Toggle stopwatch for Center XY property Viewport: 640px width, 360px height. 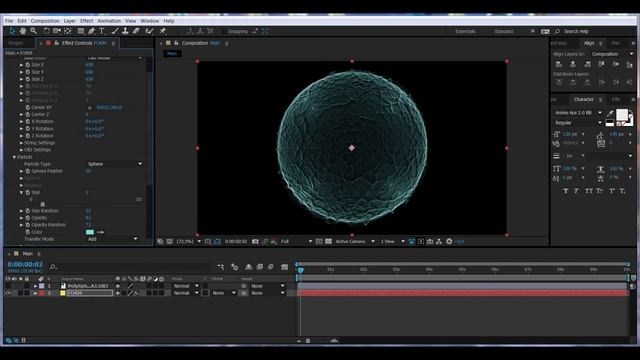pyautogui.click(x=28, y=107)
